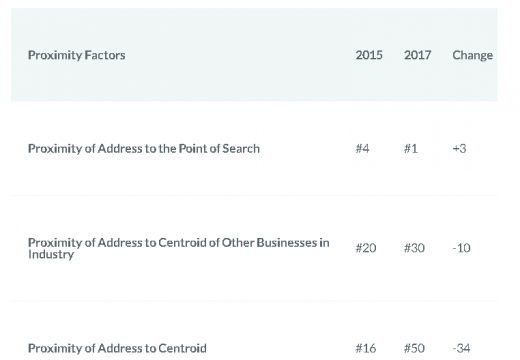This screenshot has height=360, width=520.
Task: Click the #1 ranking in 2017 column
Action: 411,148
